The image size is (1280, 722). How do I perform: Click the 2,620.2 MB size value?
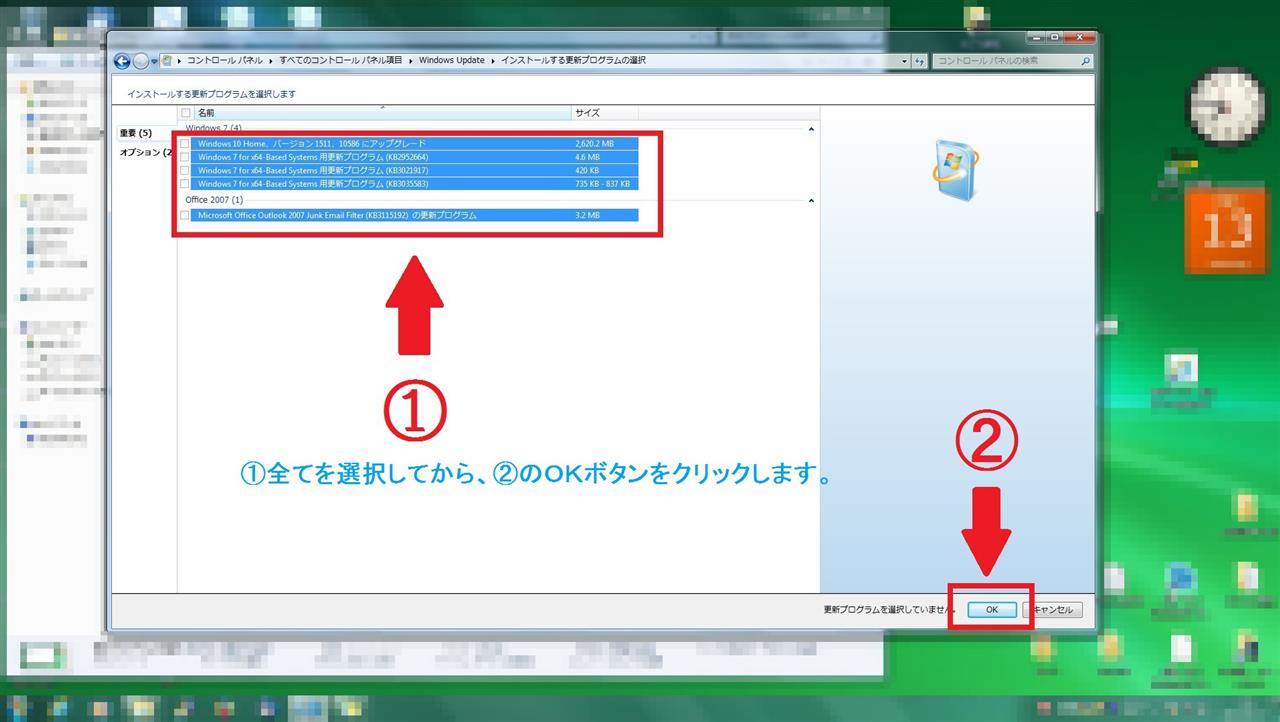(595, 144)
